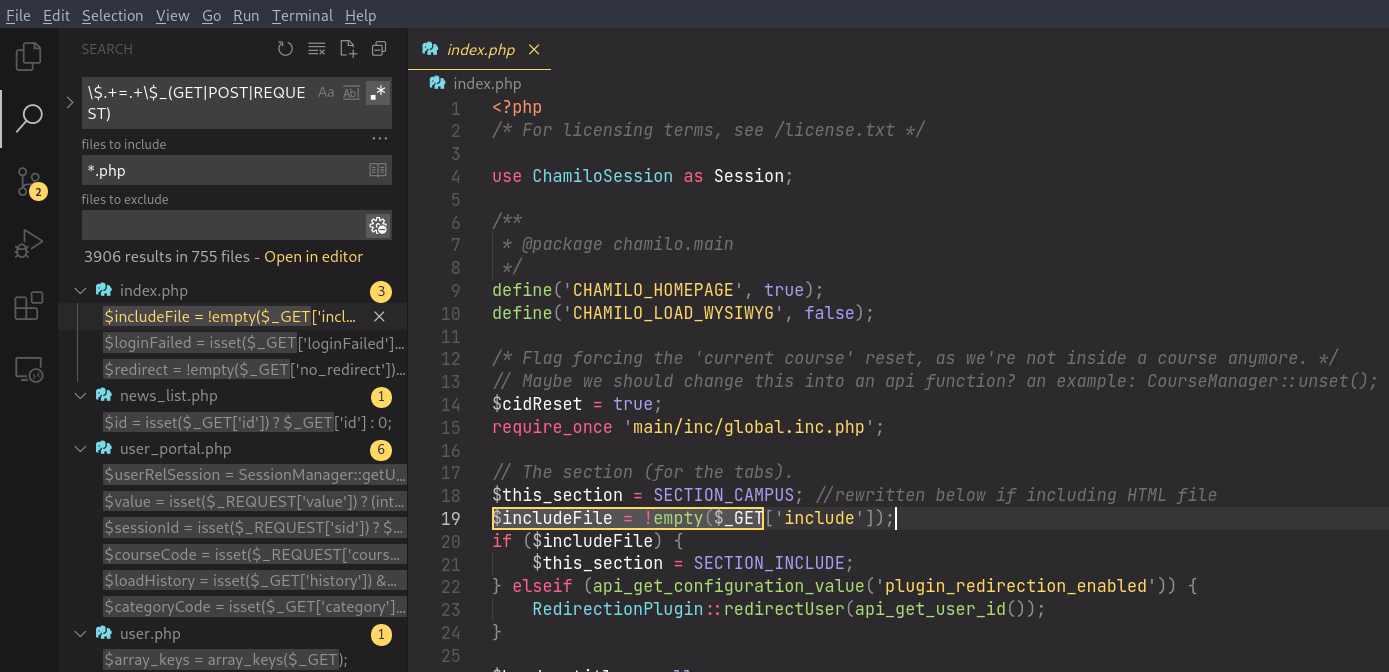Open the Remote Explorer view
The height and width of the screenshot is (672, 1389).
[29, 369]
